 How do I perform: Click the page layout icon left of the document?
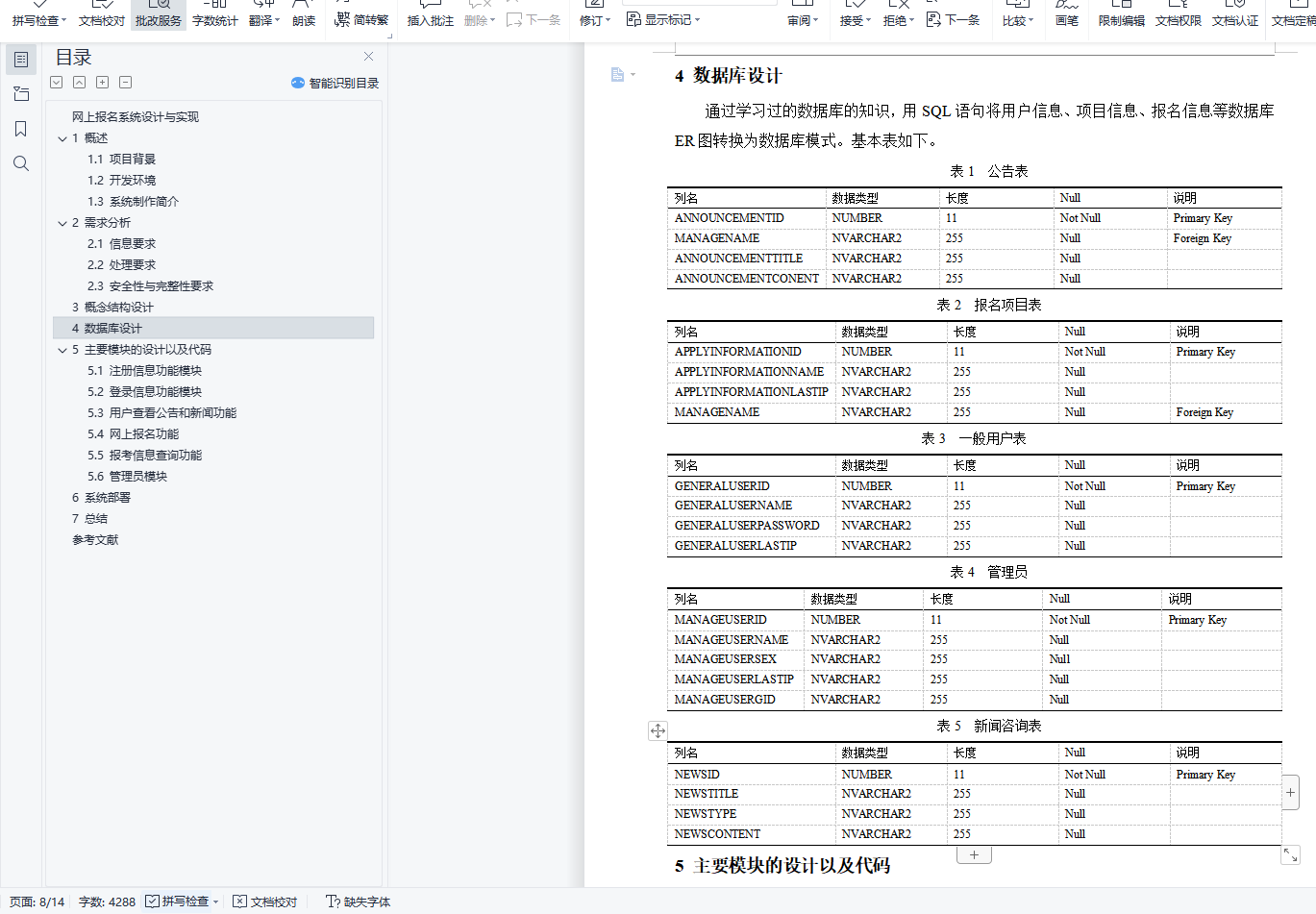[x=618, y=75]
